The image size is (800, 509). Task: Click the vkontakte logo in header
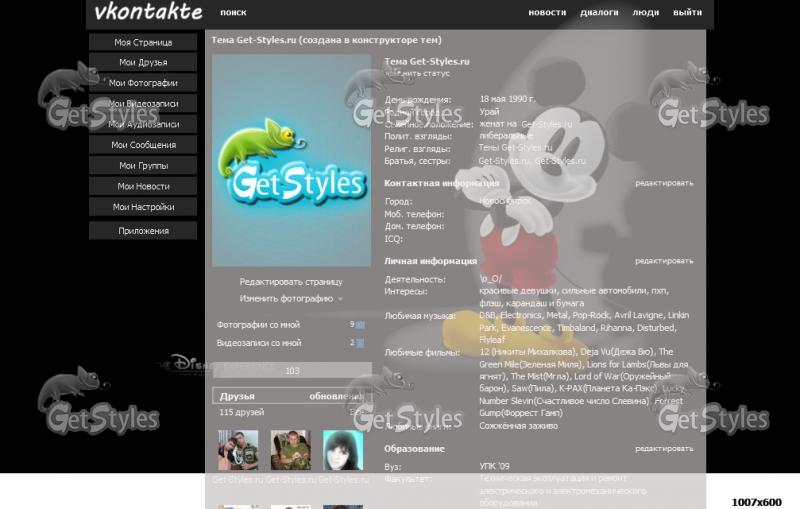148,13
